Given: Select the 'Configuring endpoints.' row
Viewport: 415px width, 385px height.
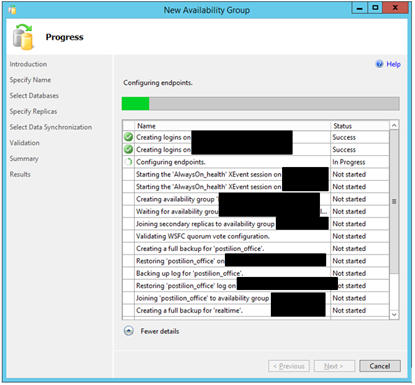Looking at the screenshot, I should [x=256, y=162].
